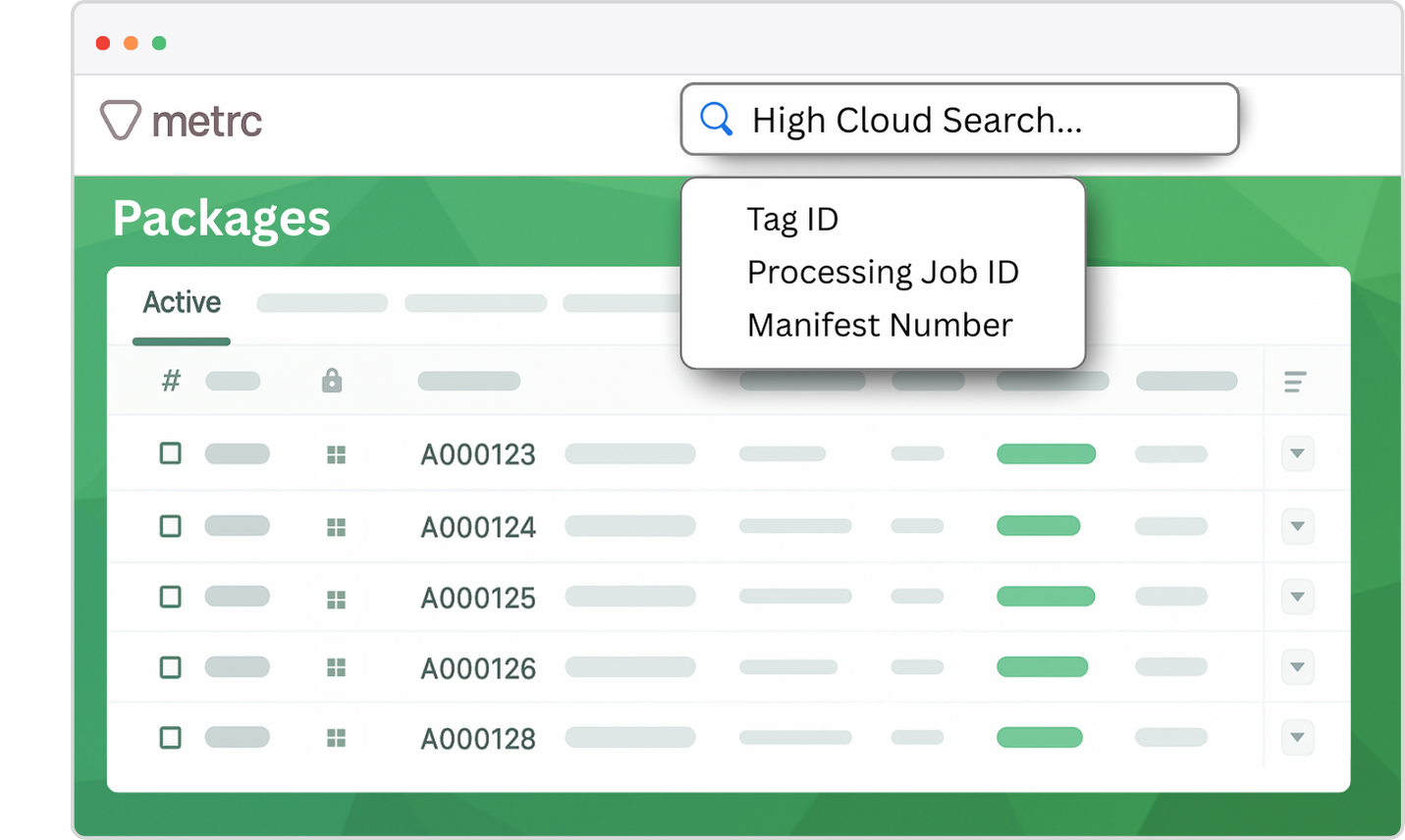1405x840 pixels.
Task: Tick the checkbox for package A000125
Action: click(x=171, y=597)
